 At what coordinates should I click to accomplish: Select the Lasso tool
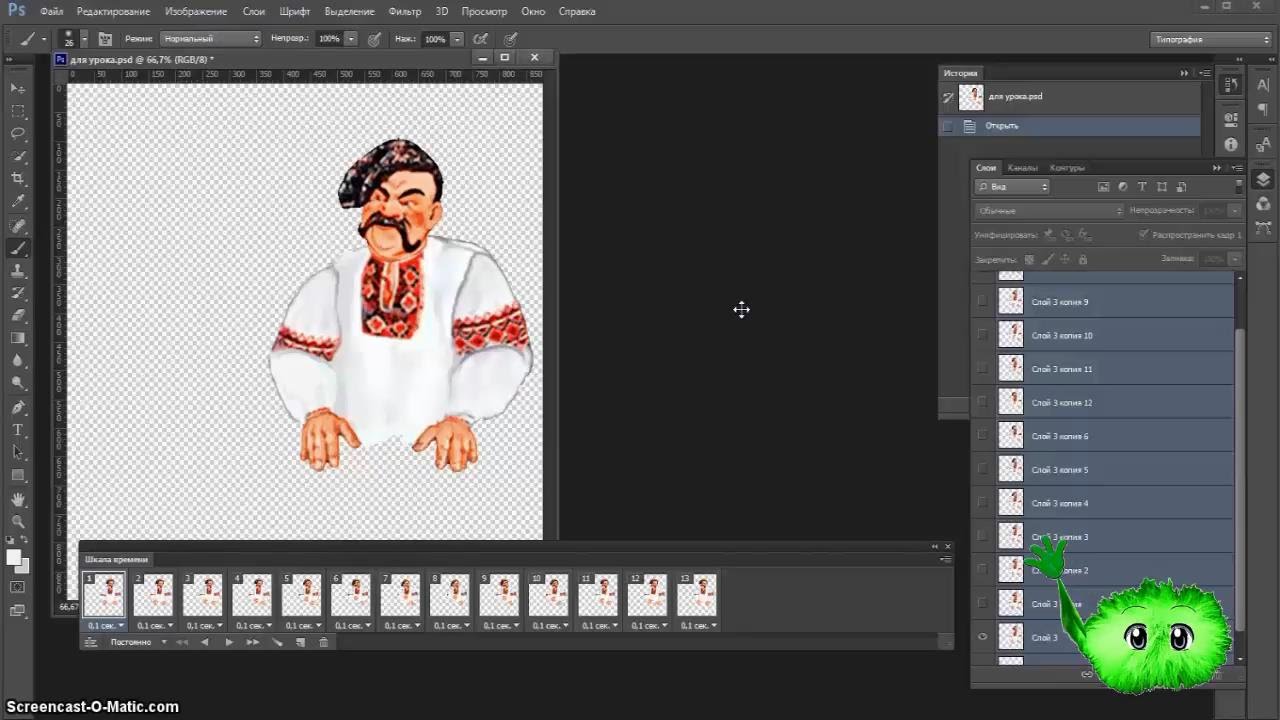(18, 133)
